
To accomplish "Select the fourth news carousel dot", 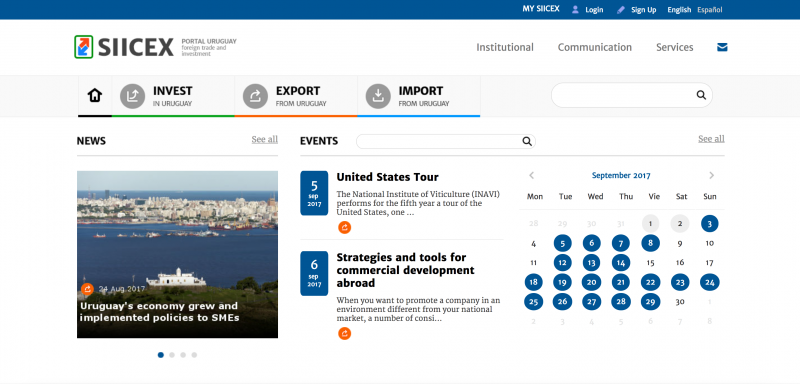I will point(194,355).
